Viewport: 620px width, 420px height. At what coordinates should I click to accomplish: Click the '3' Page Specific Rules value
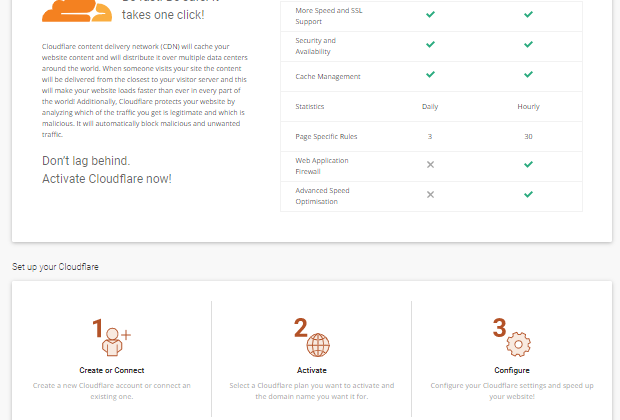point(430,136)
